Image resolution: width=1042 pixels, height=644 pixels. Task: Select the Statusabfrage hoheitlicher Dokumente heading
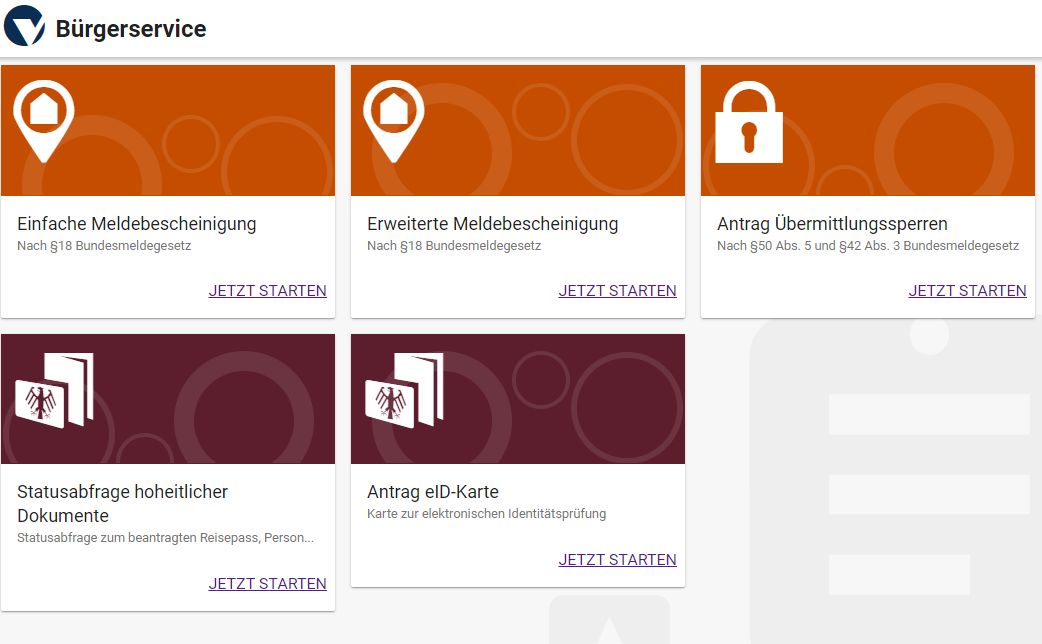coord(122,504)
